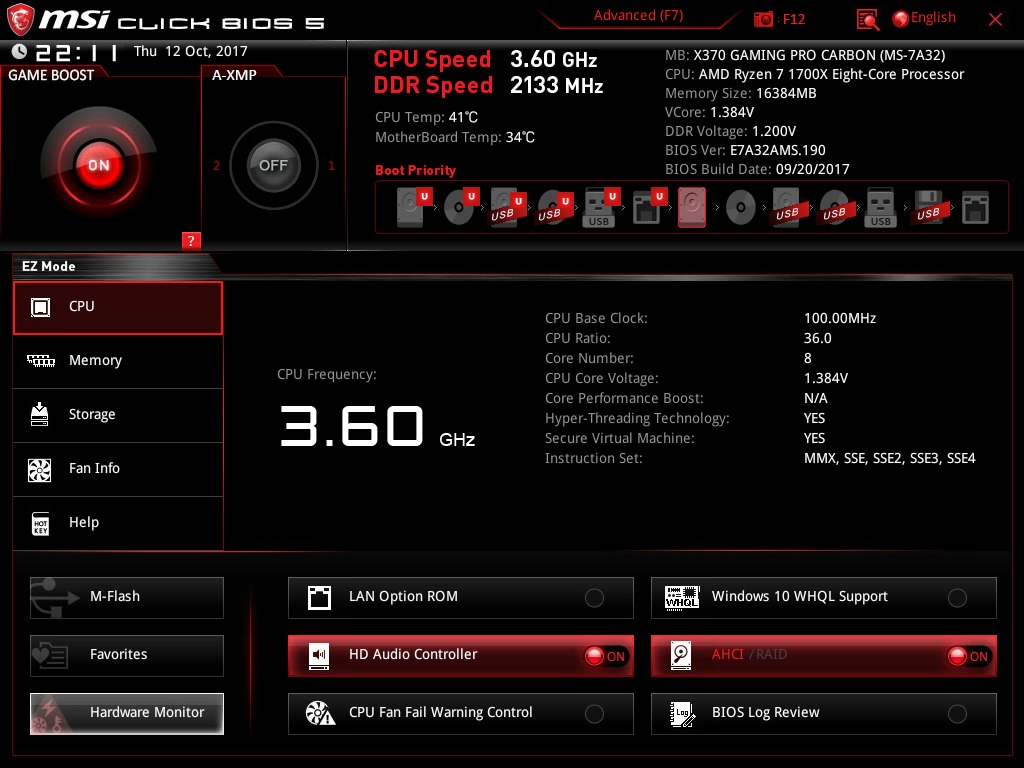Select UEFI CD/DVD boot device icon
Viewport: 1024px width, 768px height.
(x=461, y=208)
